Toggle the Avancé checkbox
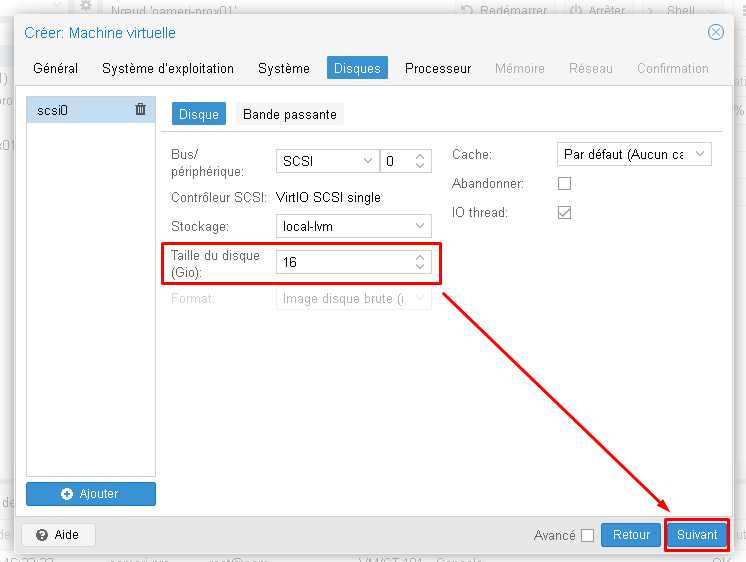 pos(588,535)
